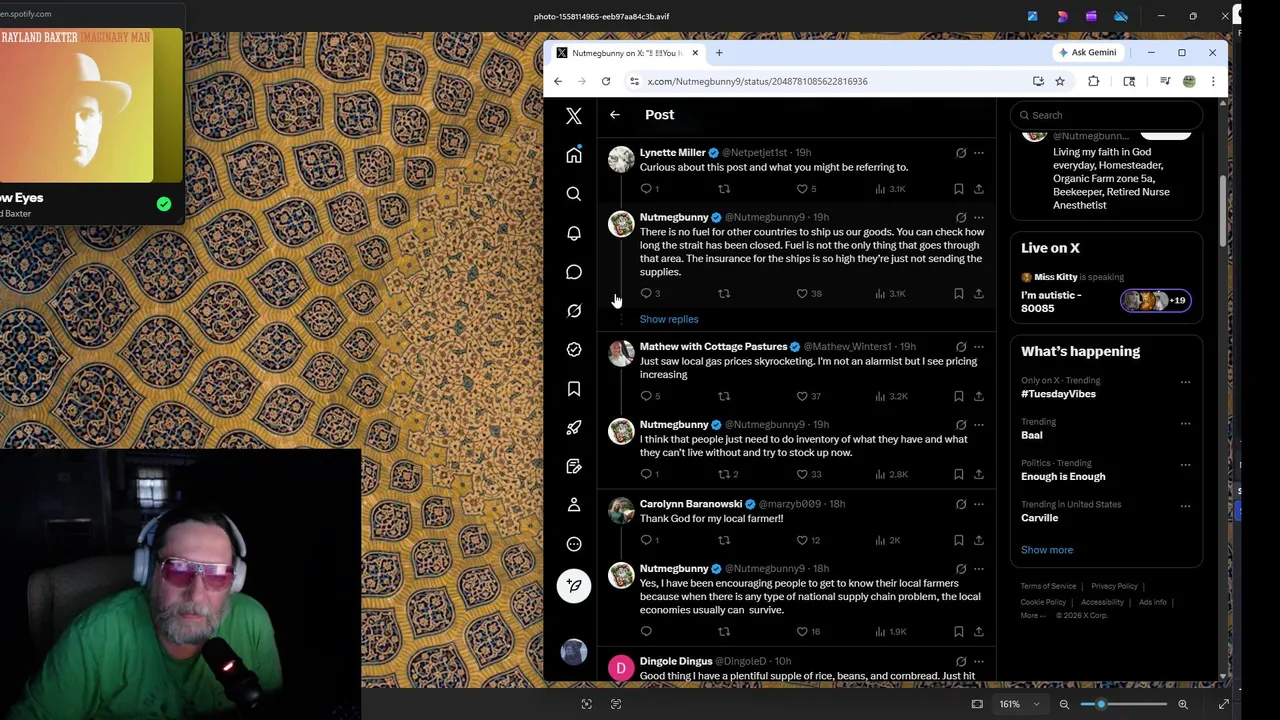Open a new Chrome tab
This screenshot has height=720, width=1280.
click(x=718, y=53)
